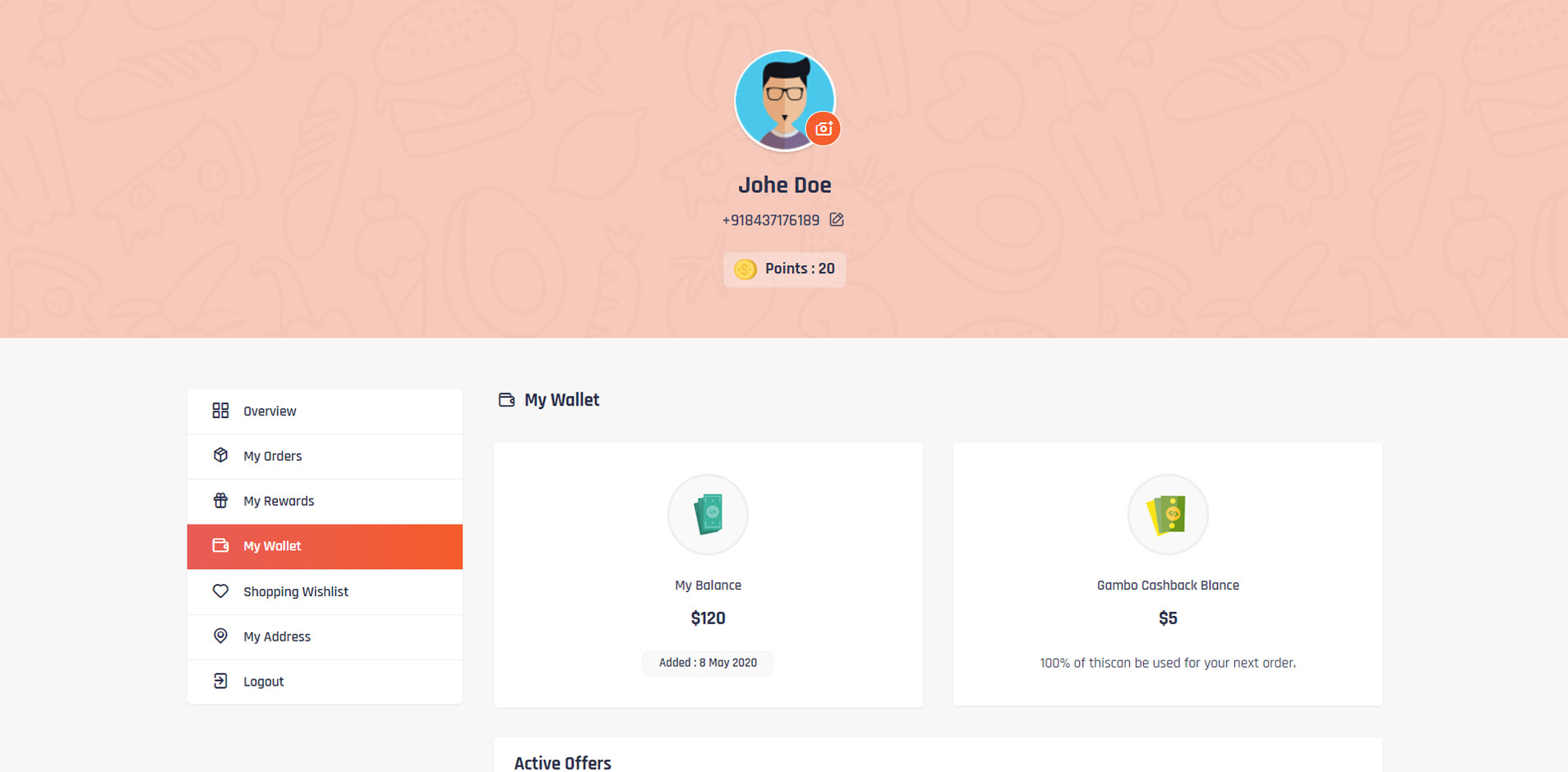Open the My Orders menu item
The height and width of the screenshot is (772, 1568).
pos(273,457)
